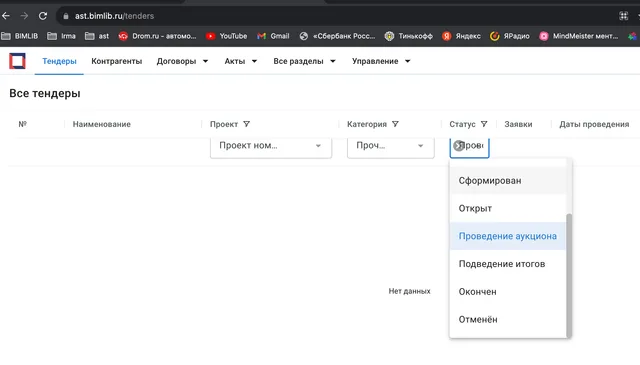
Task: Open the Яндекс bookmark
Action: pyautogui.click(x=461, y=36)
